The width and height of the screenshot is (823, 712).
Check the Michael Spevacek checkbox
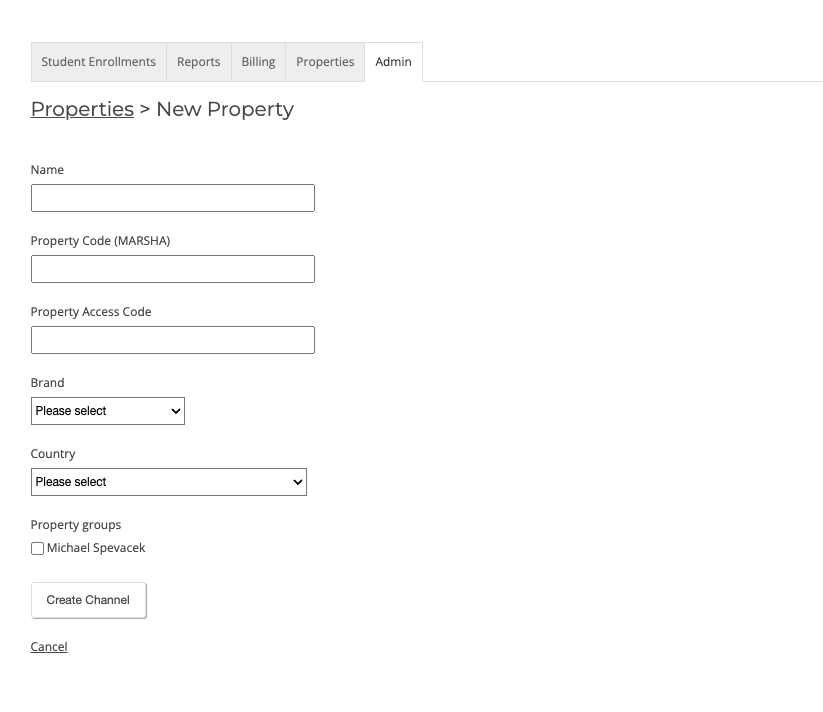point(37,548)
